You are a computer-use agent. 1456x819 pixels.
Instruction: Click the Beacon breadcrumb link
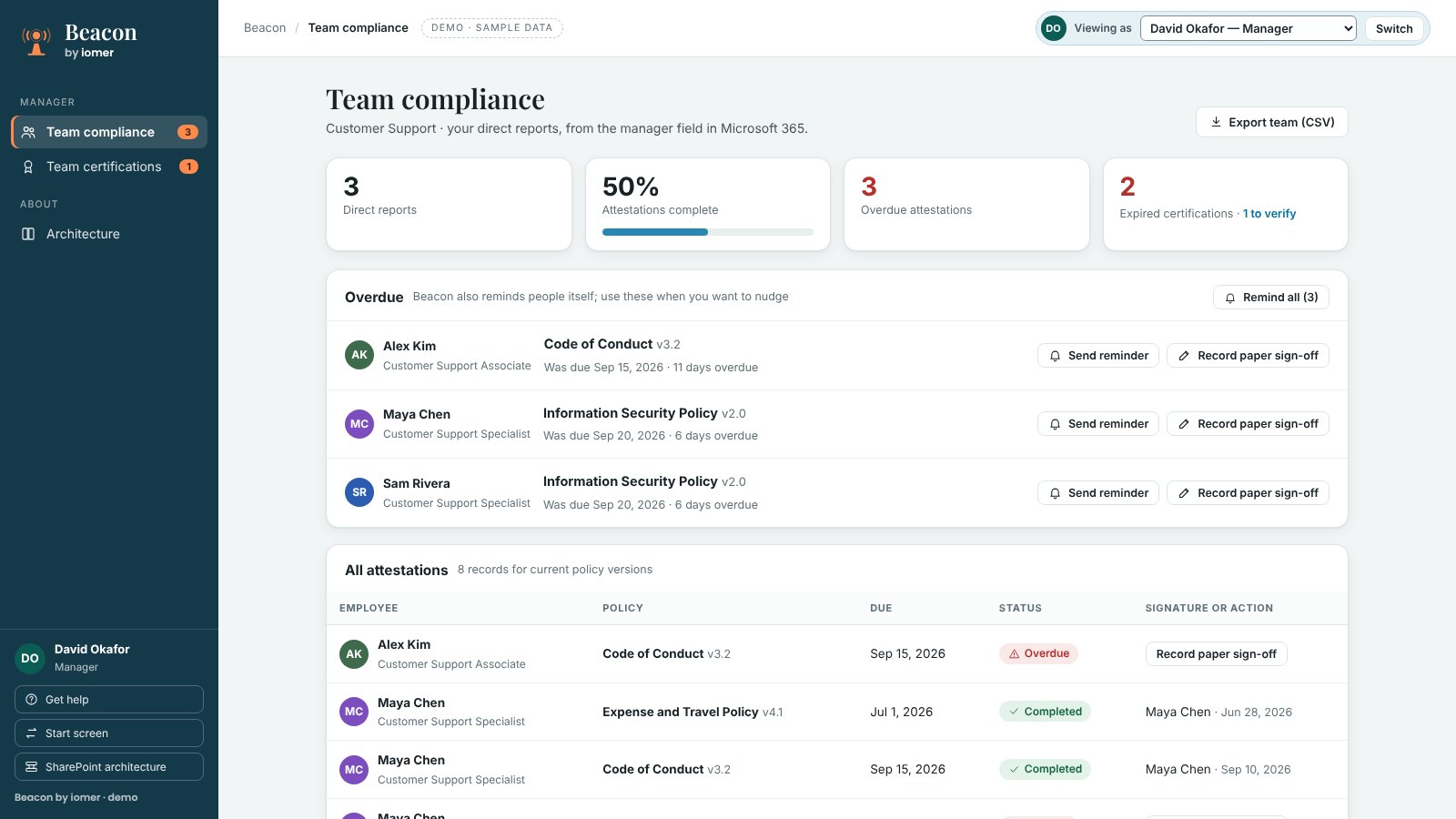tap(265, 28)
